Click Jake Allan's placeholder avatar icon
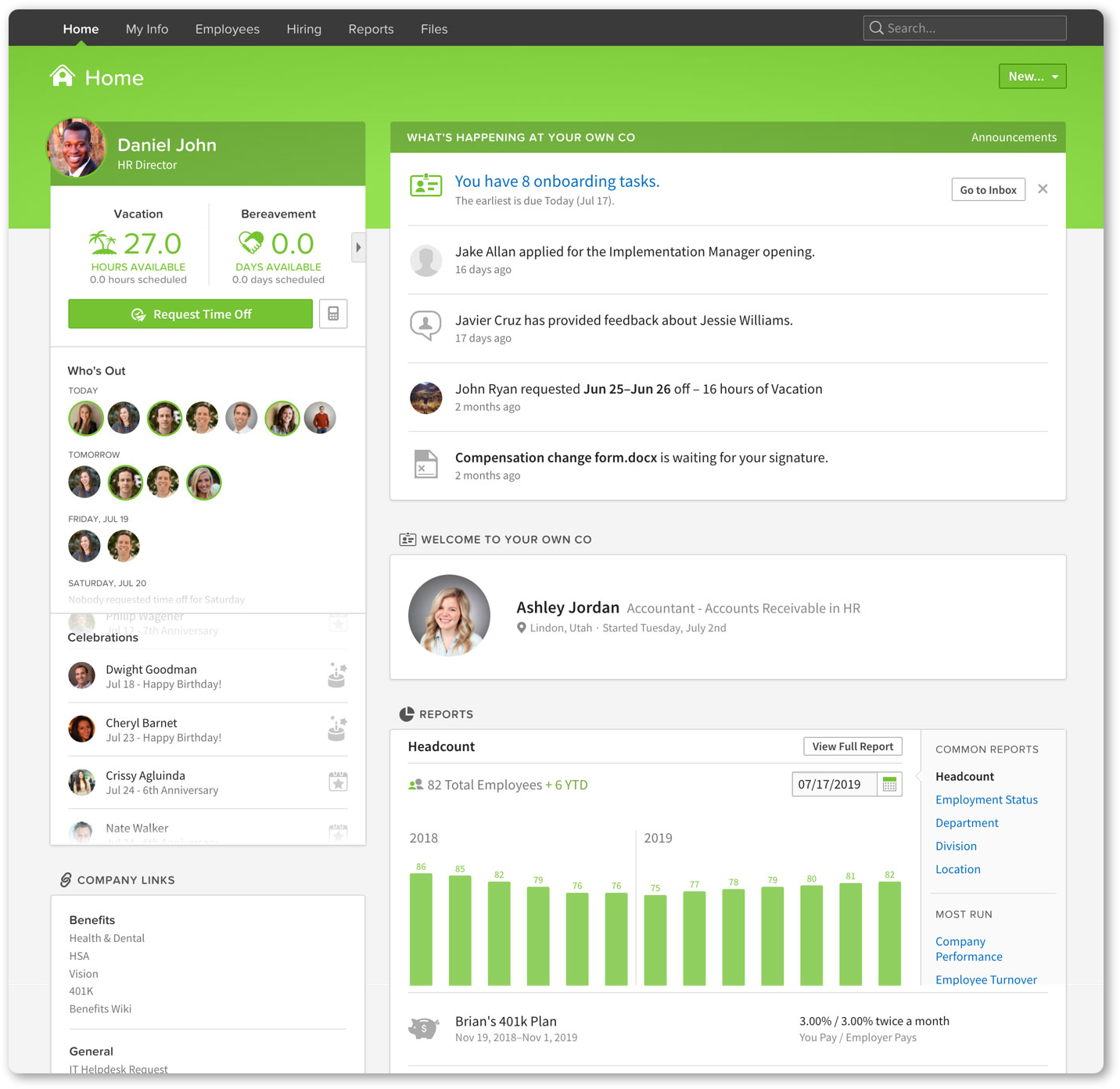The height and width of the screenshot is (1089, 1120). 426,261
